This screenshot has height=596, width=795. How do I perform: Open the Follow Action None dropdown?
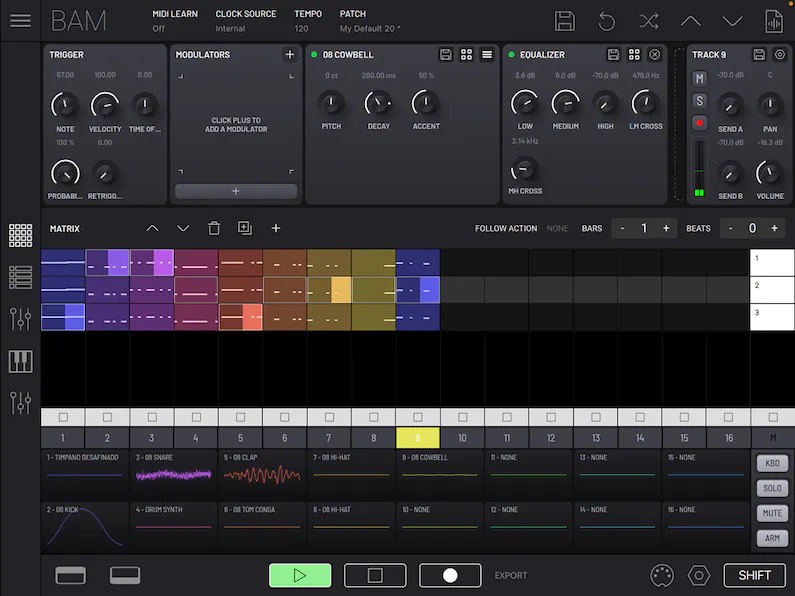coord(557,229)
